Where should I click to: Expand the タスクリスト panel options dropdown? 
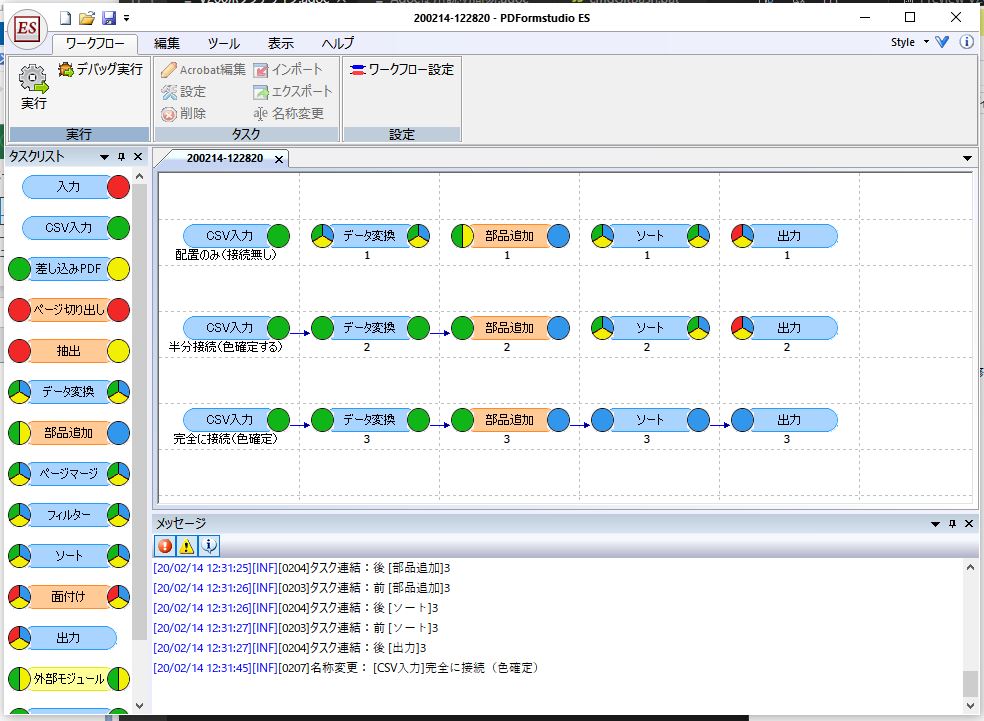tap(104, 157)
